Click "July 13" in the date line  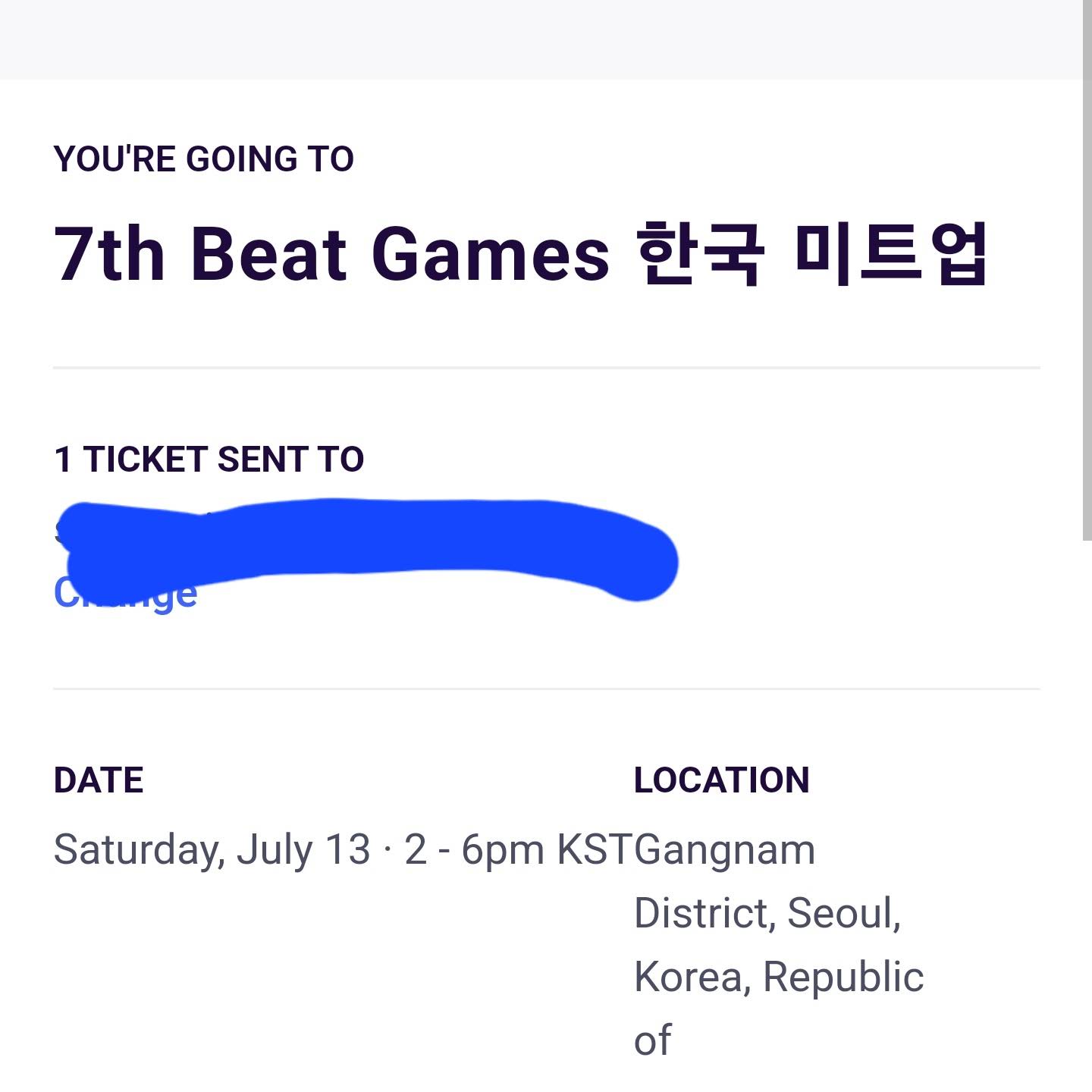[x=303, y=850]
